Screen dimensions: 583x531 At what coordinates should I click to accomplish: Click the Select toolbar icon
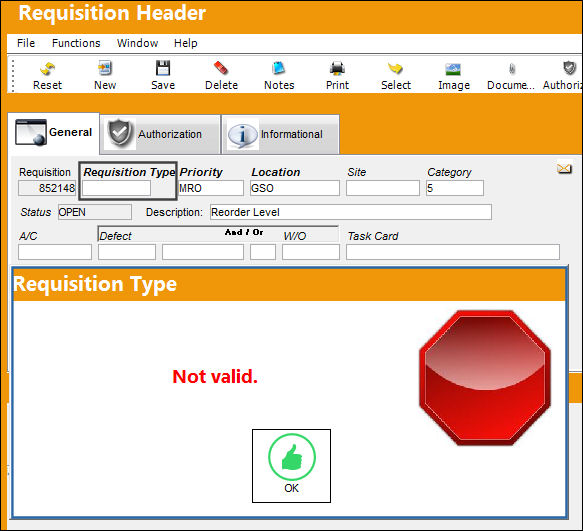[x=395, y=68]
